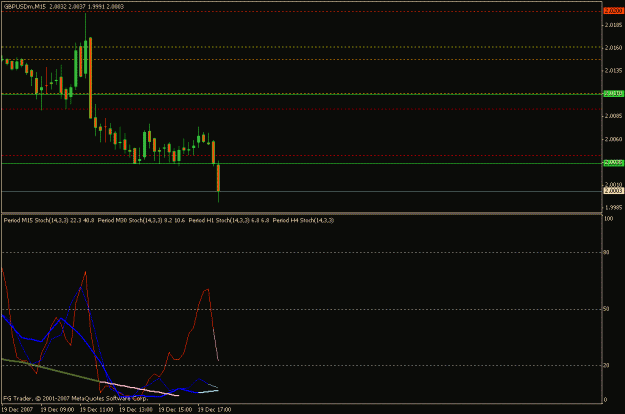
Task: Click the 100 level on stochastic scale
Action: pyautogui.click(x=609, y=218)
